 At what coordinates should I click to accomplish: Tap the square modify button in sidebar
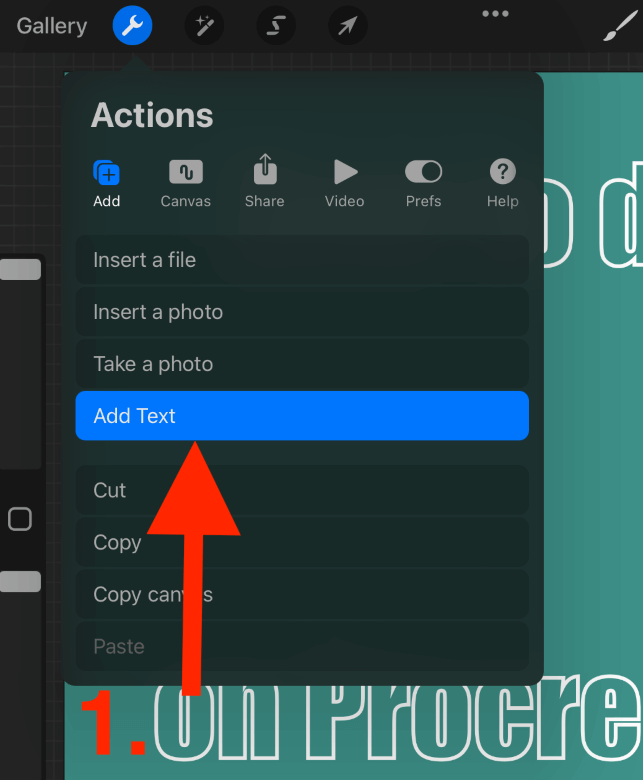pos(20,519)
